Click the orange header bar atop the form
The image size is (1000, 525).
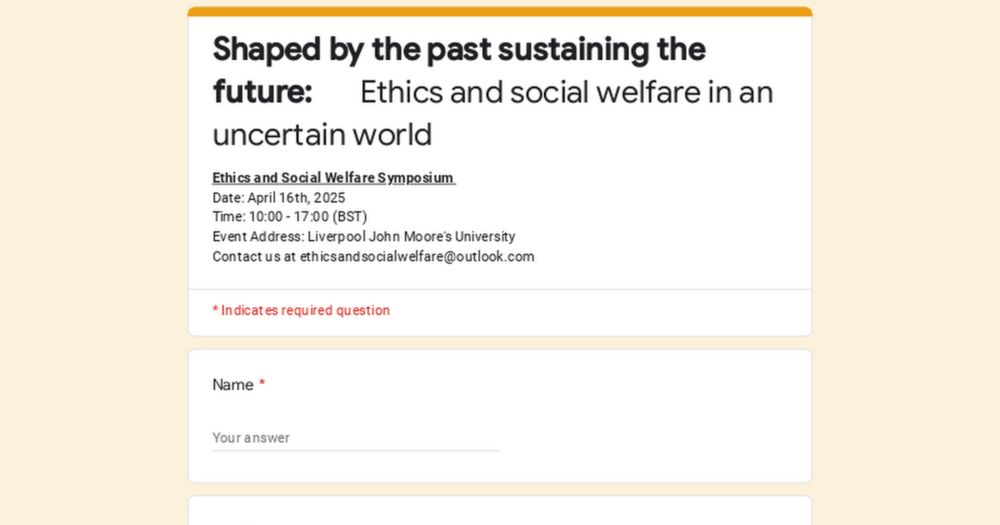500,12
